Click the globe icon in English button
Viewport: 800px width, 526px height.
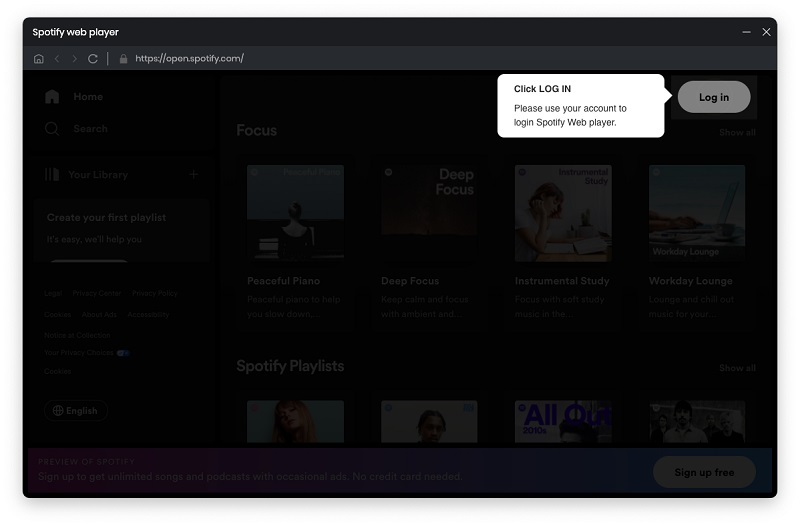(58, 411)
